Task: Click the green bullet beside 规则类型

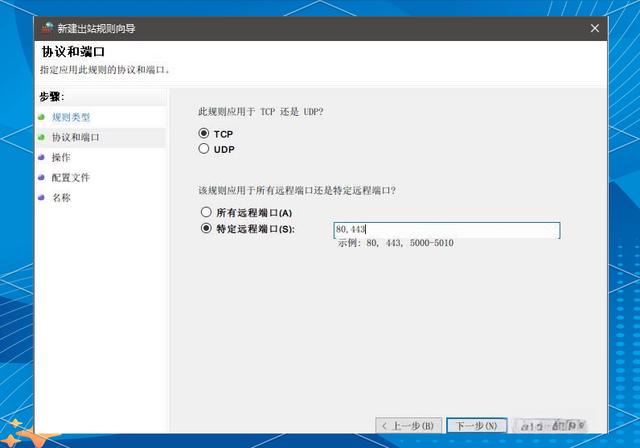Action: click(x=41, y=117)
